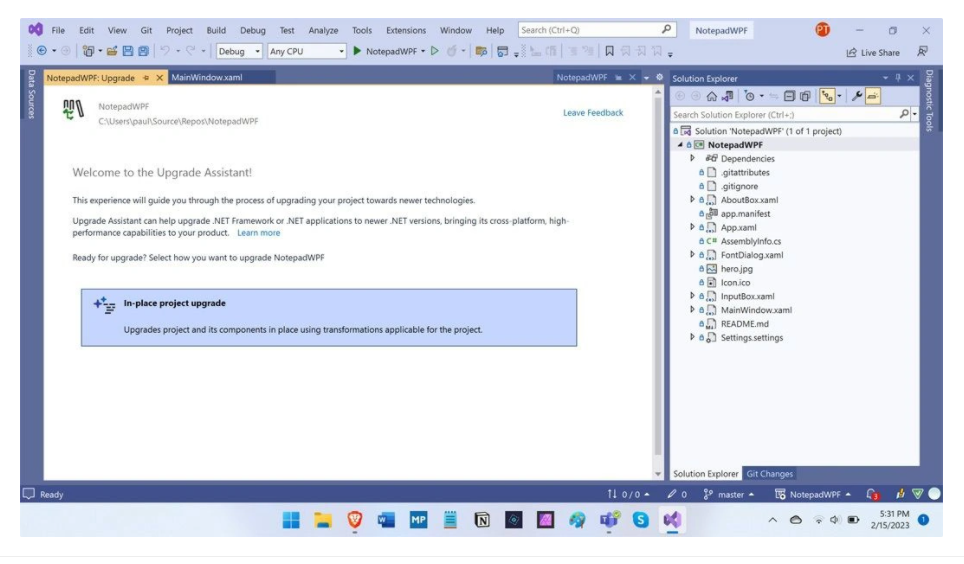The width and height of the screenshot is (964, 564).
Task: Open Skype from the taskbar
Action: tap(641, 520)
